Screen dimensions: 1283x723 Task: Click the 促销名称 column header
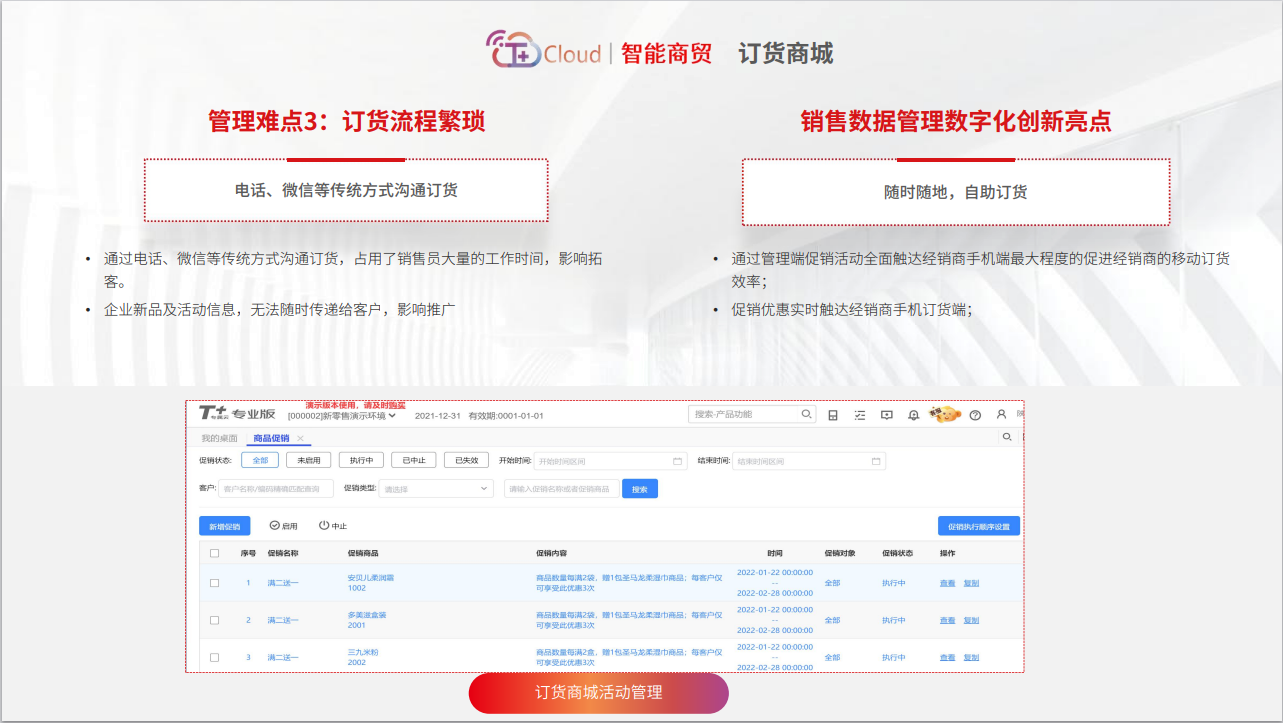point(283,553)
